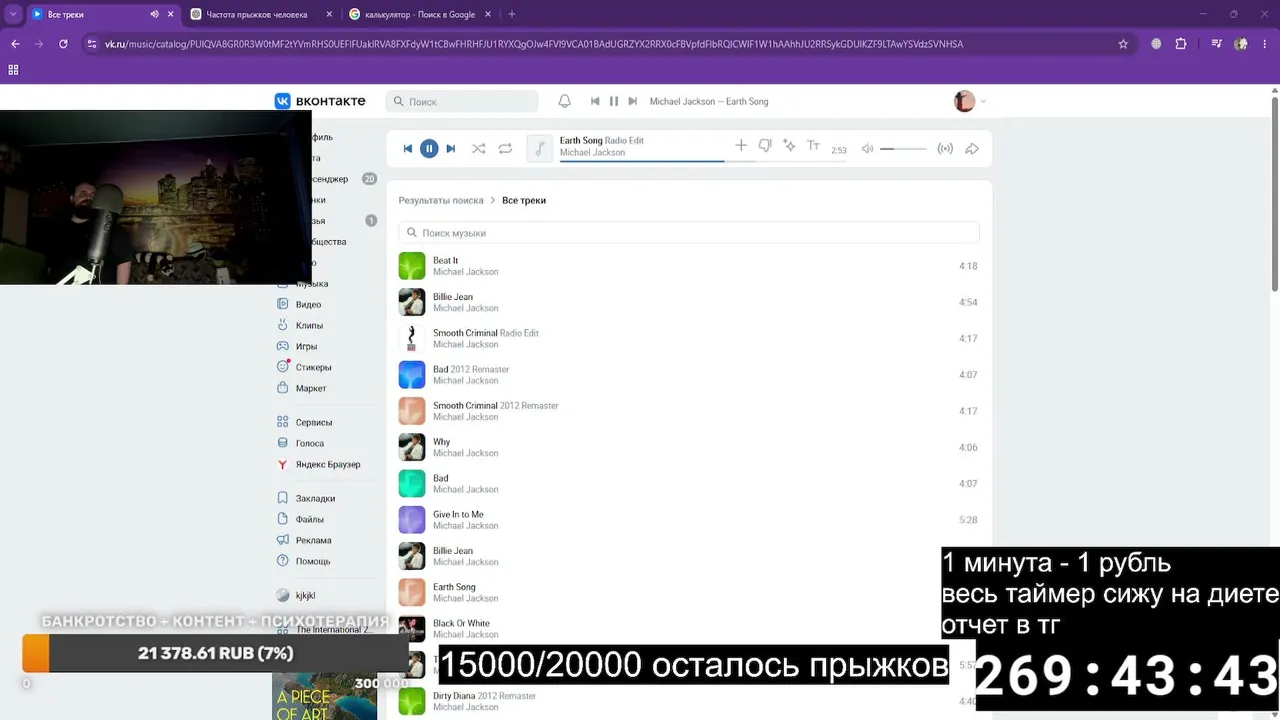1280x720 pixels.
Task: Share the current track
Action: tap(971, 149)
